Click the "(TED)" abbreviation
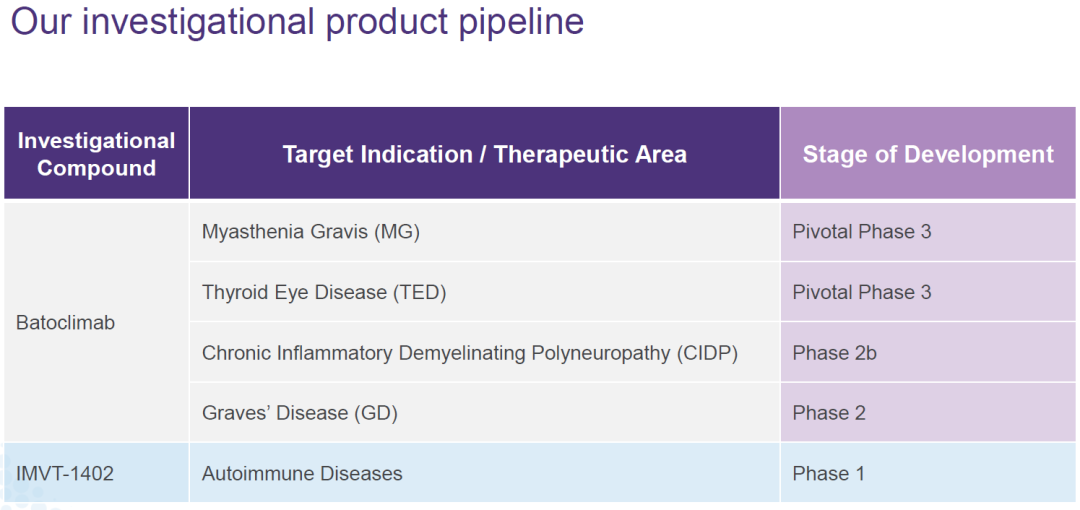The height and width of the screenshot is (510, 1080). tap(419, 293)
